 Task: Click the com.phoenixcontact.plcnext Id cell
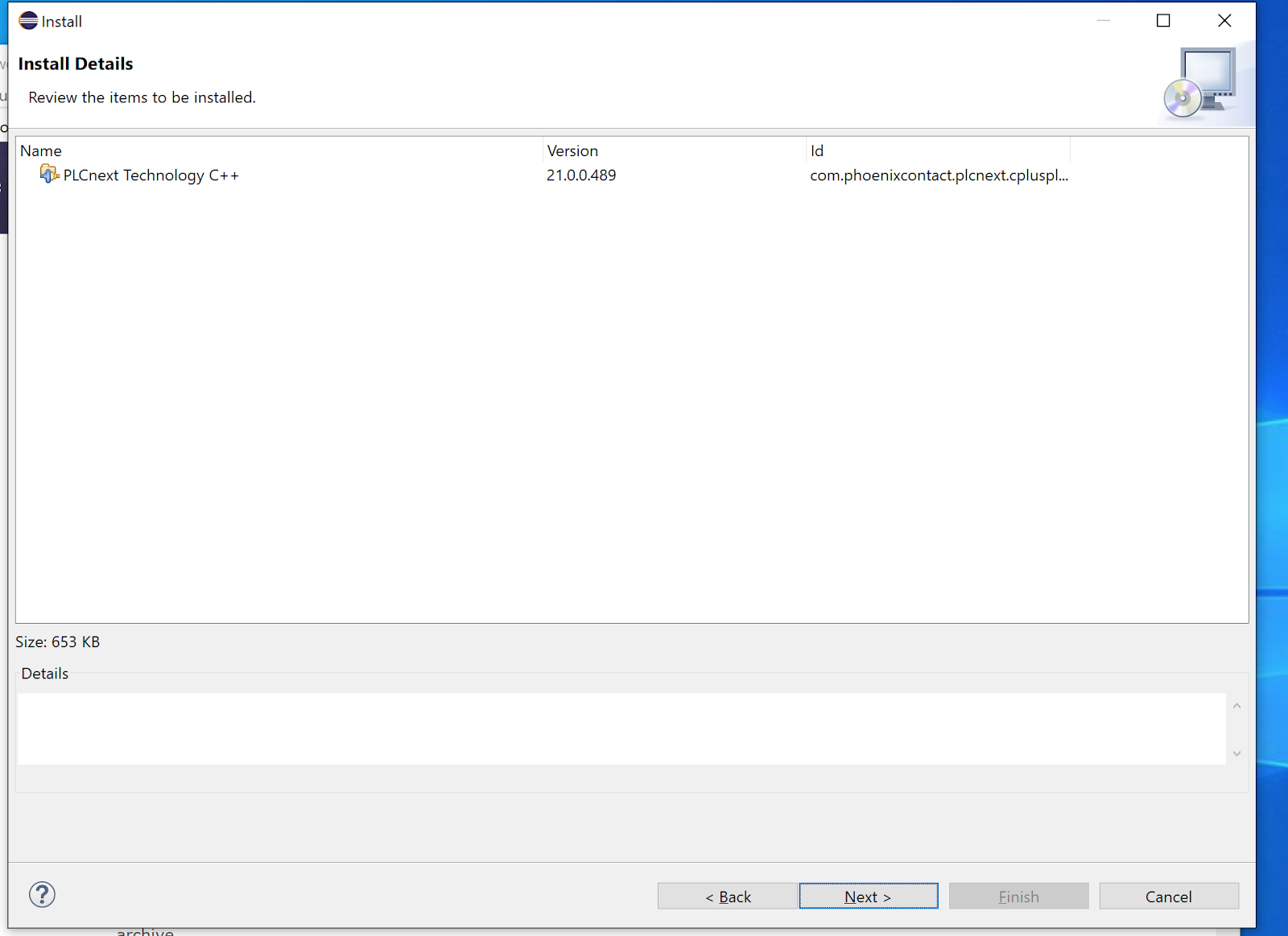tap(939, 175)
